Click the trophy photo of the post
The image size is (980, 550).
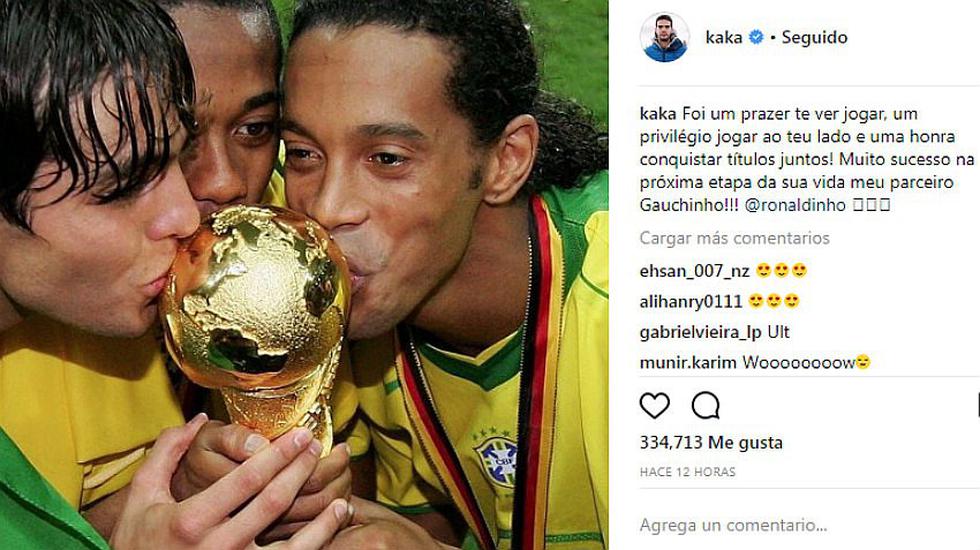[x=304, y=275]
